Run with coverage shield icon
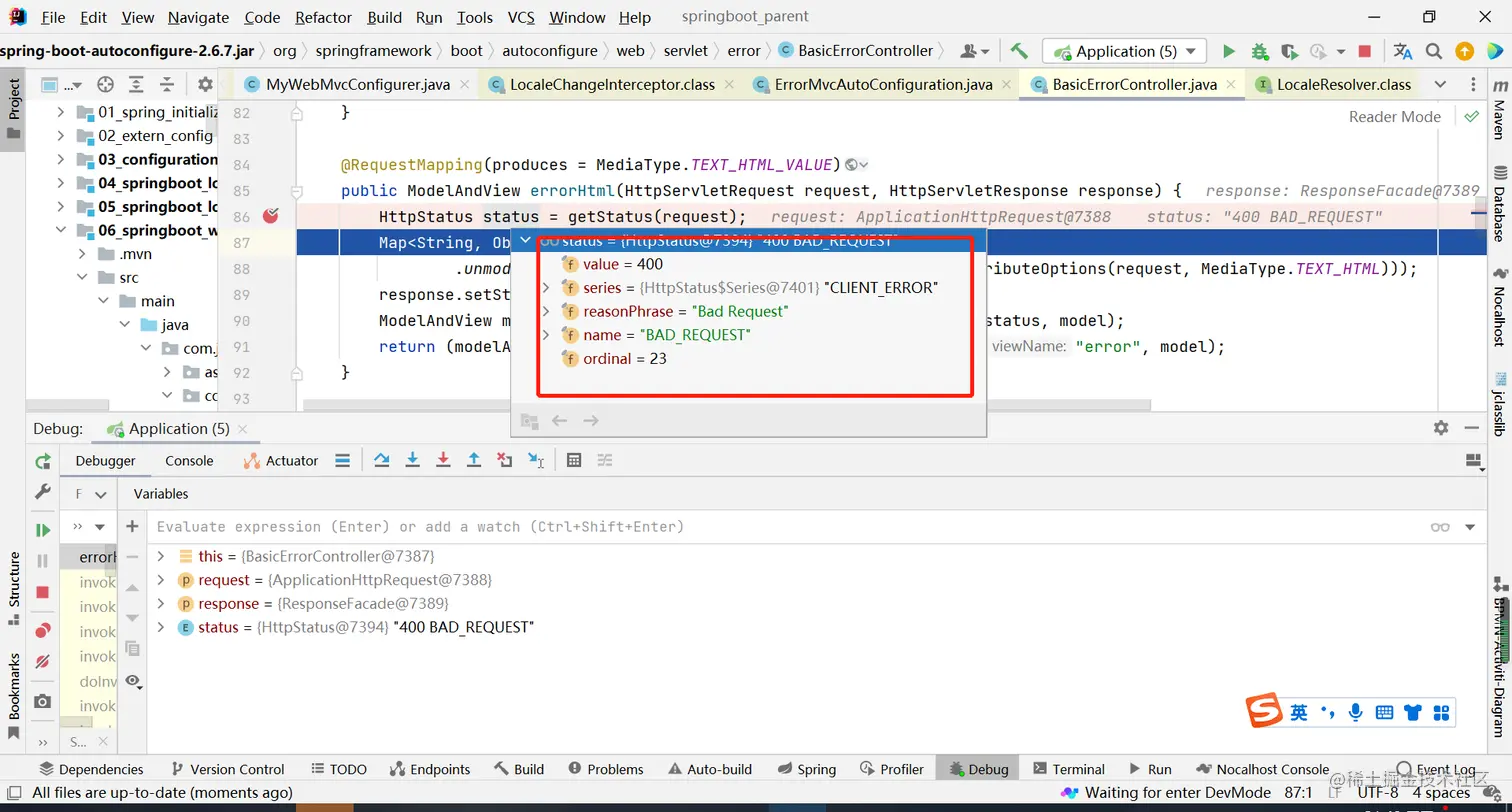This screenshot has width=1512, height=812. [1289, 51]
